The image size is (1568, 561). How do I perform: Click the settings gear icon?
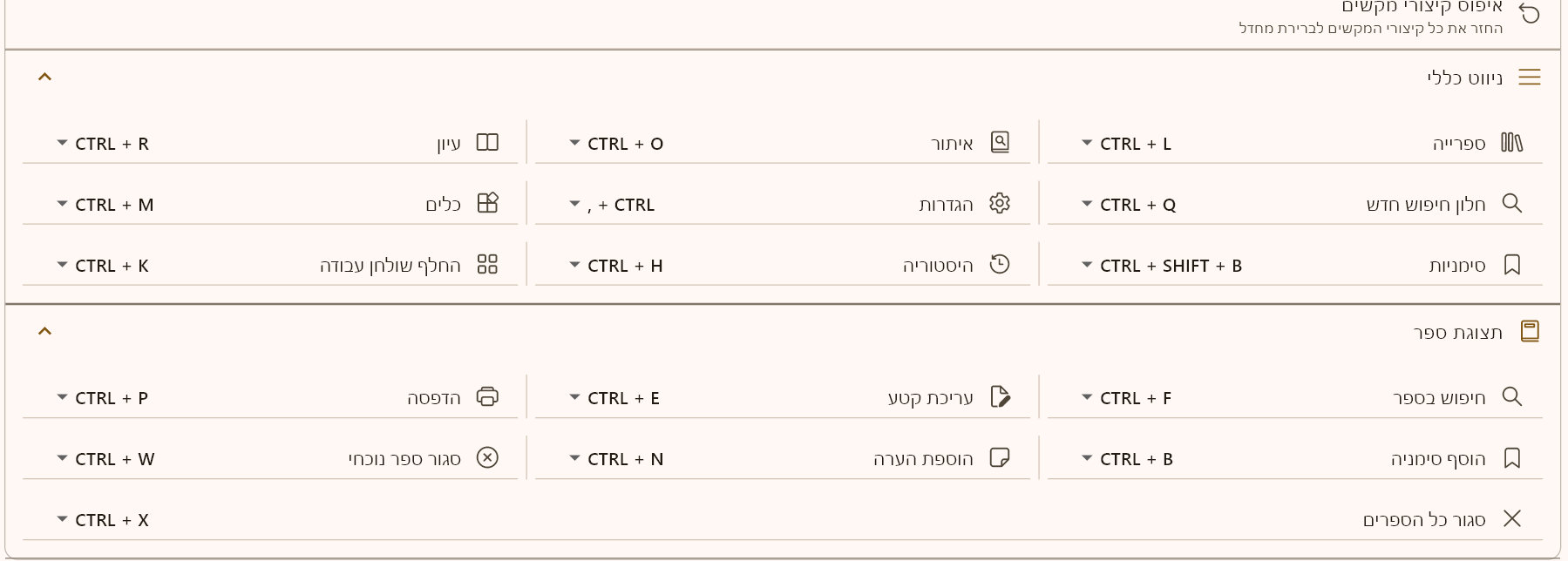pyautogui.click(x=1000, y=204)
